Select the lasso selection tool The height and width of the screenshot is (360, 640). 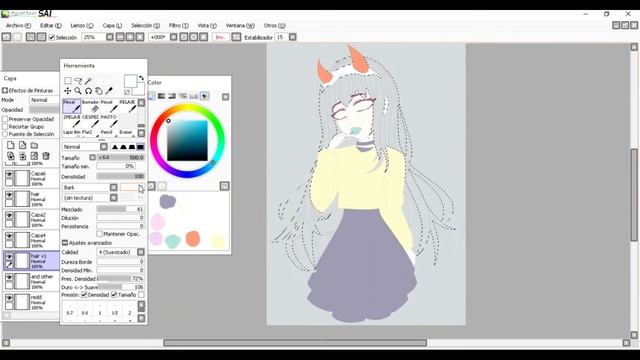pyautogui.click(x=78, y=81)
